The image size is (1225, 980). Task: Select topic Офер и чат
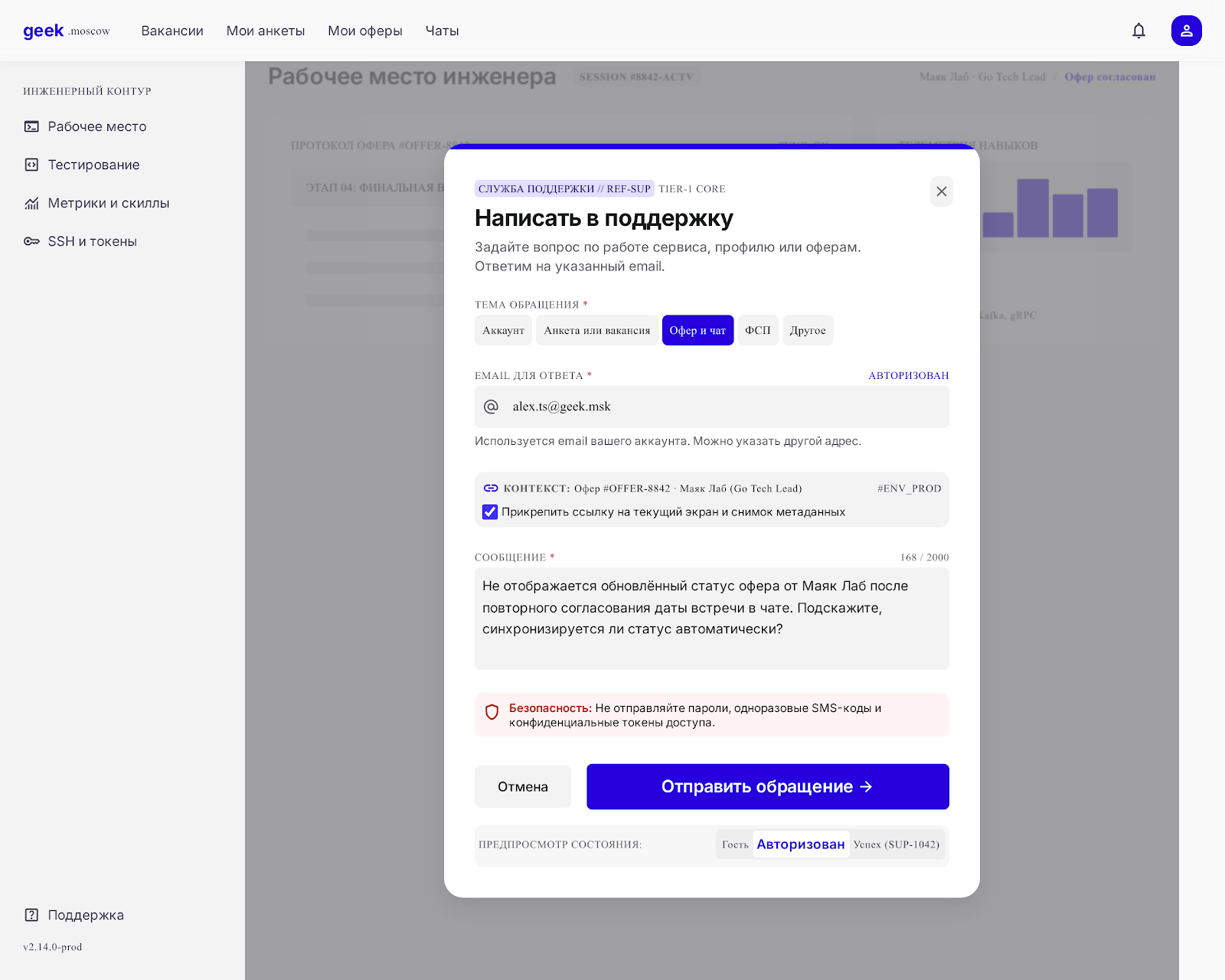697,331
